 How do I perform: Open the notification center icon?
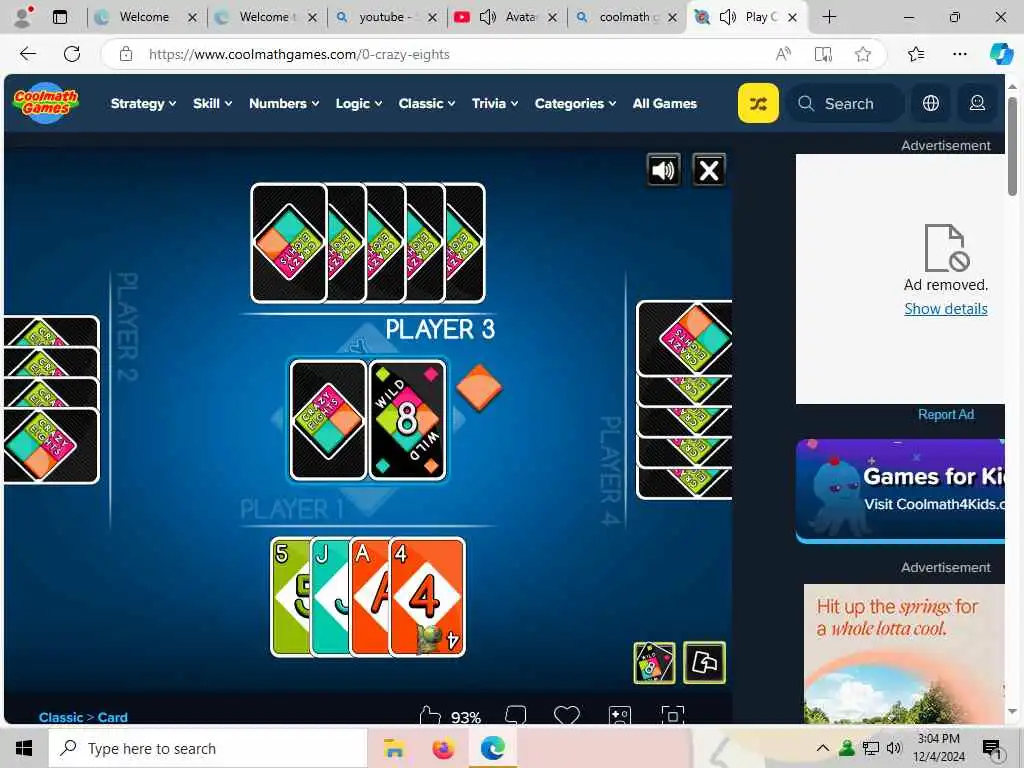pyautogui.click(x=992, y=750)
